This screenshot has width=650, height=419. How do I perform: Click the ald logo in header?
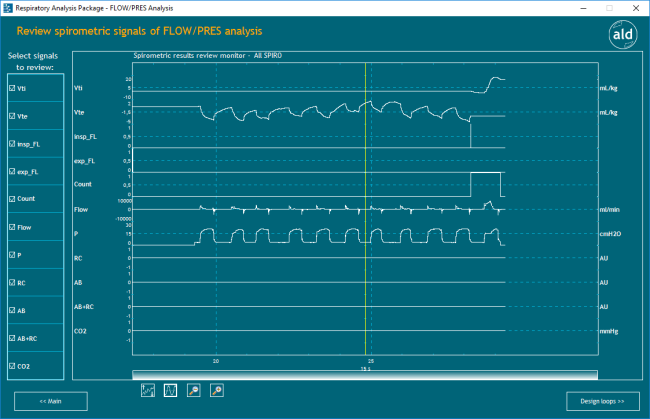click(x=622, y=35)
